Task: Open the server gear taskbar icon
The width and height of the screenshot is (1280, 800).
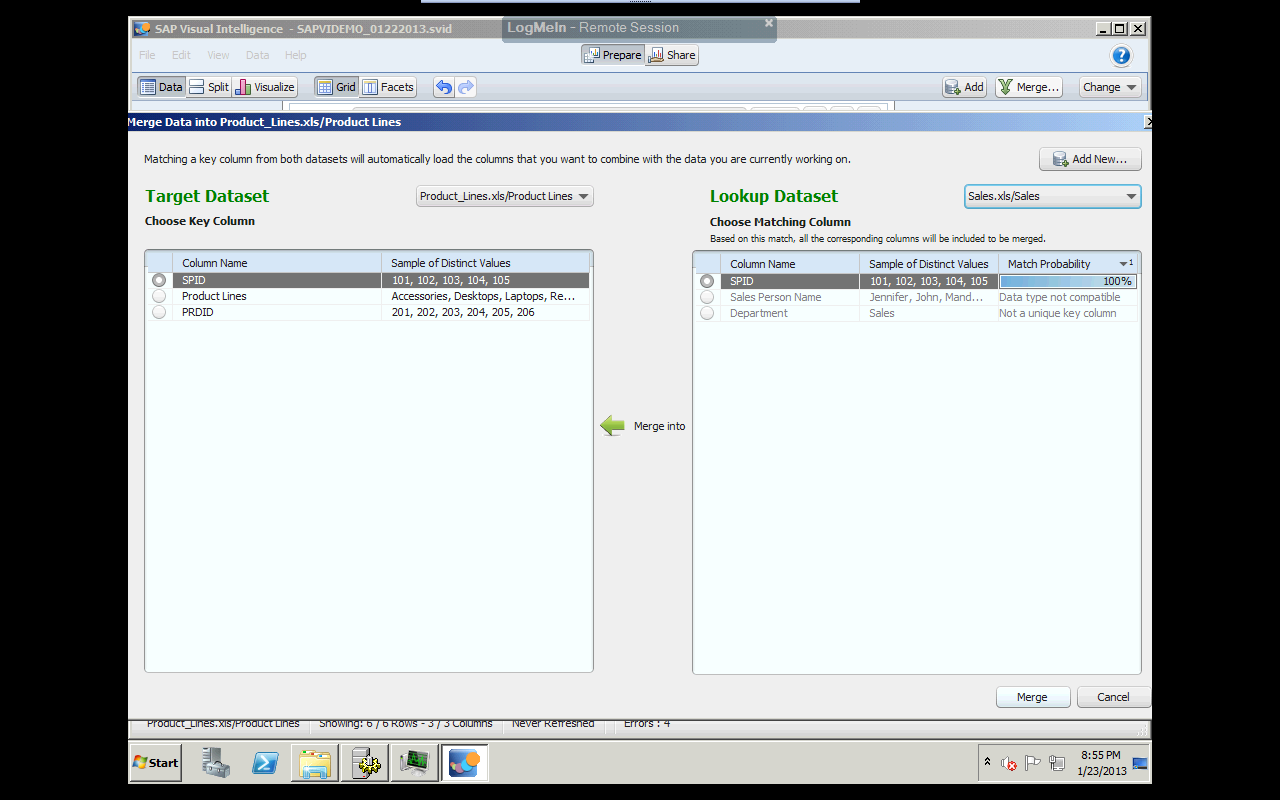Action: click(x=365, y=763)
